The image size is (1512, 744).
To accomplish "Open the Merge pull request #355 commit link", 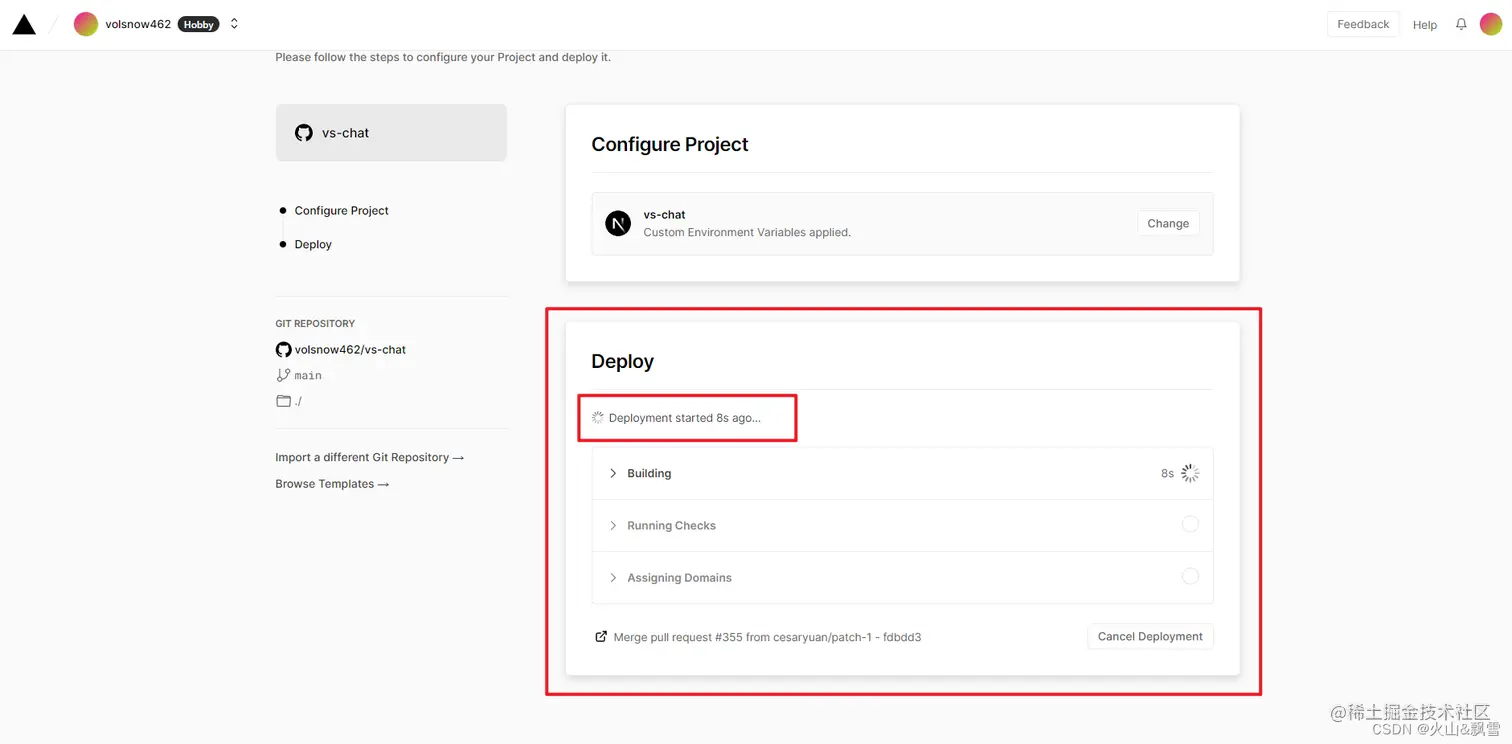I will coord(767,637).
